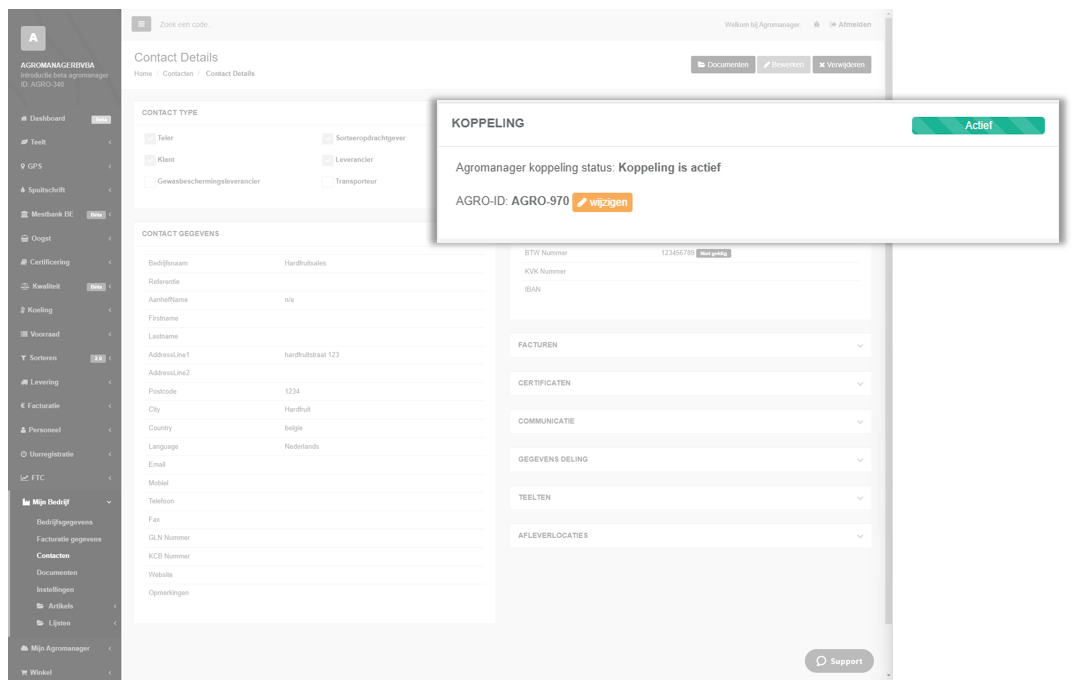Expand the Afleverlocaties section
This screenshot has width=1081, height=687.
(x=691, y=536)
